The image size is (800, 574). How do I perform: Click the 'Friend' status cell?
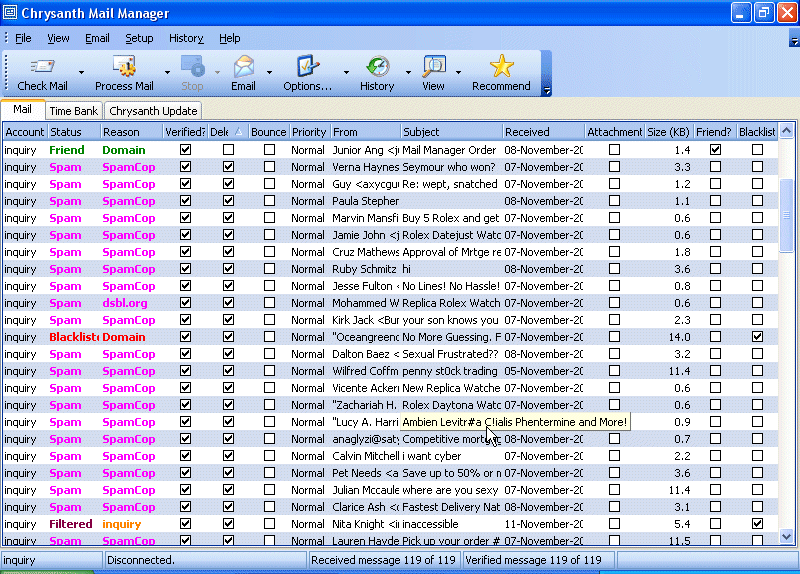click(74, 150)
